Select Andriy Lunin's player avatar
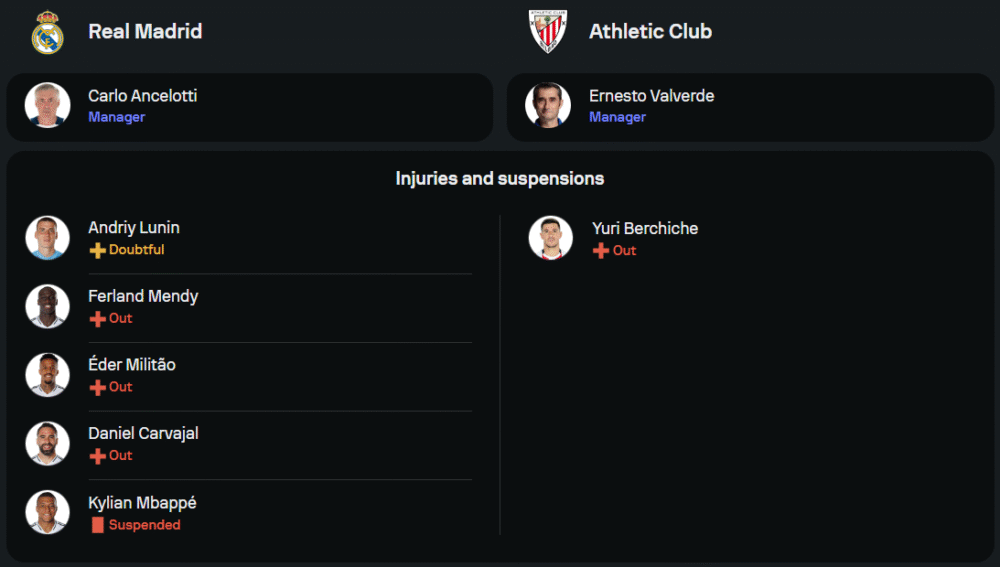The image size is (1000, 567). click(x=47, y=238)
